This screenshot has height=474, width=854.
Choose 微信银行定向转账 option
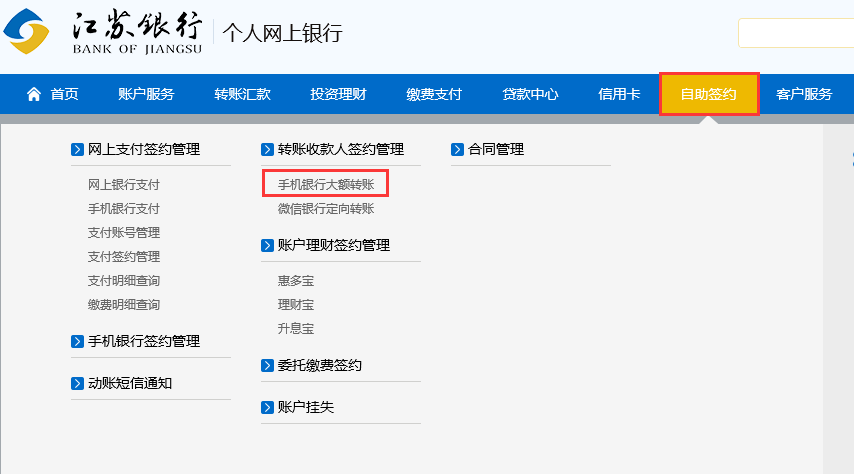point(326,209)
